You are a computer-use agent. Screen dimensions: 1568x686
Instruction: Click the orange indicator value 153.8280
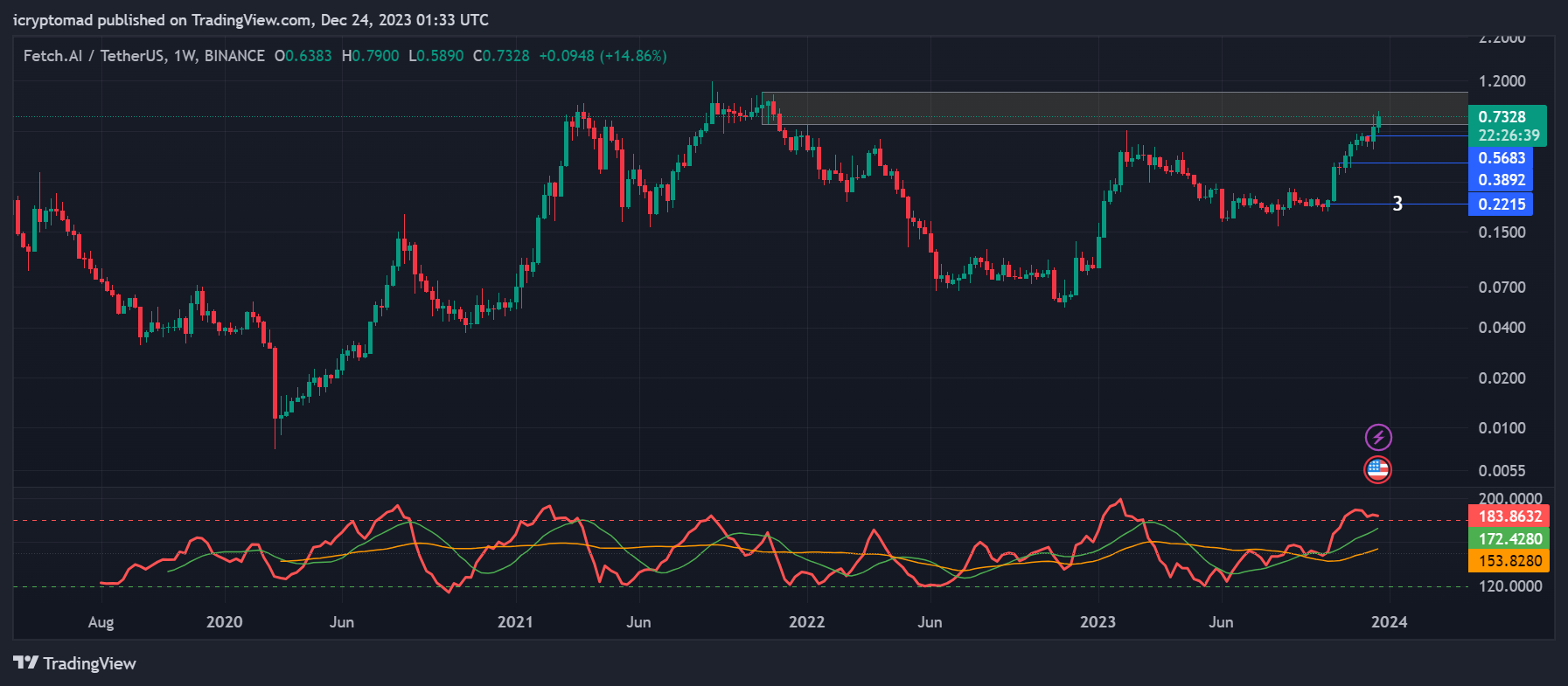point(1509,561)
